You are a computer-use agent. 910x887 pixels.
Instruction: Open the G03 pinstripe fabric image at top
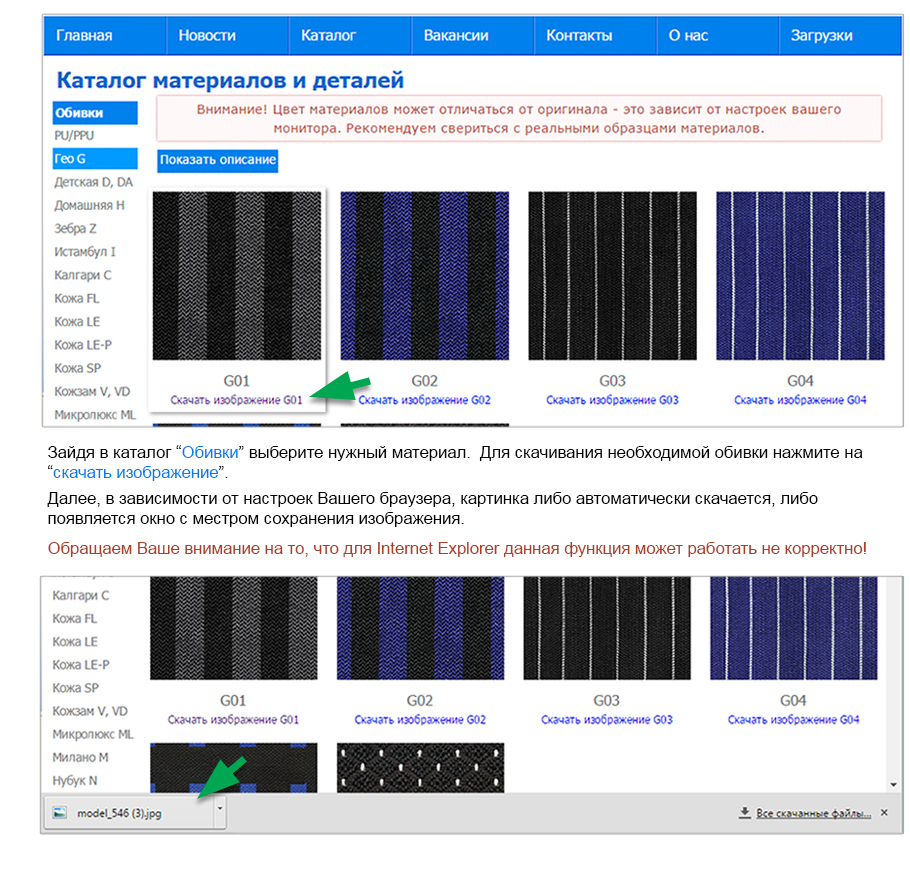612,276
